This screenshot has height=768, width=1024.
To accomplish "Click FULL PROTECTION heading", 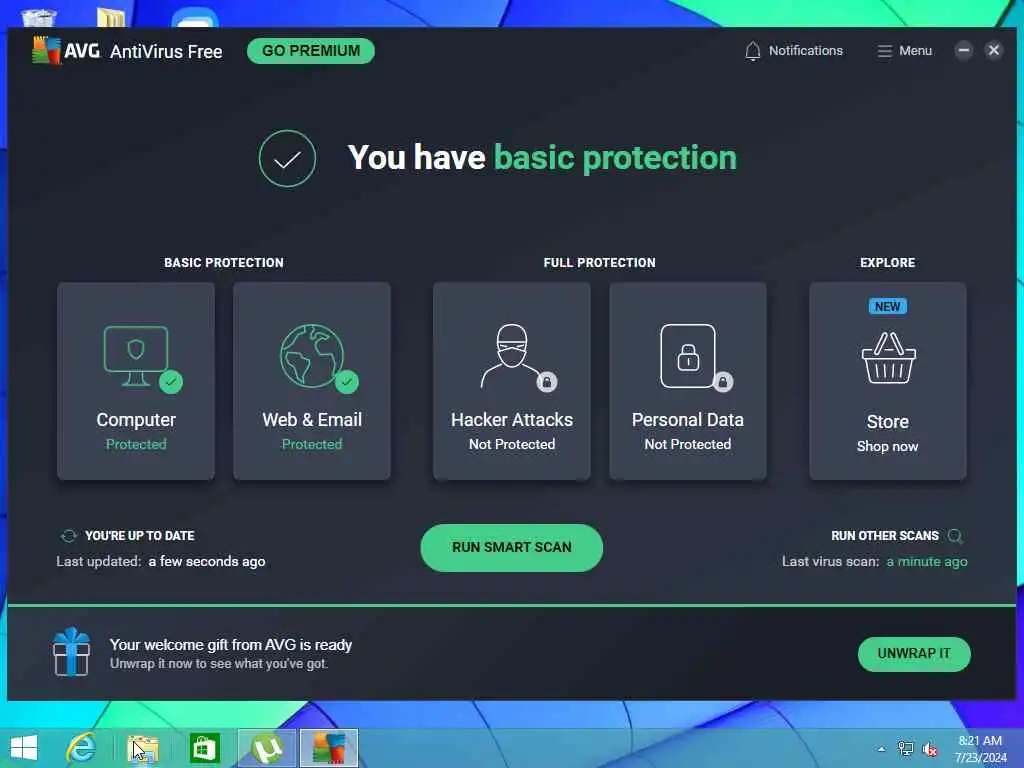I will [600, 263].
